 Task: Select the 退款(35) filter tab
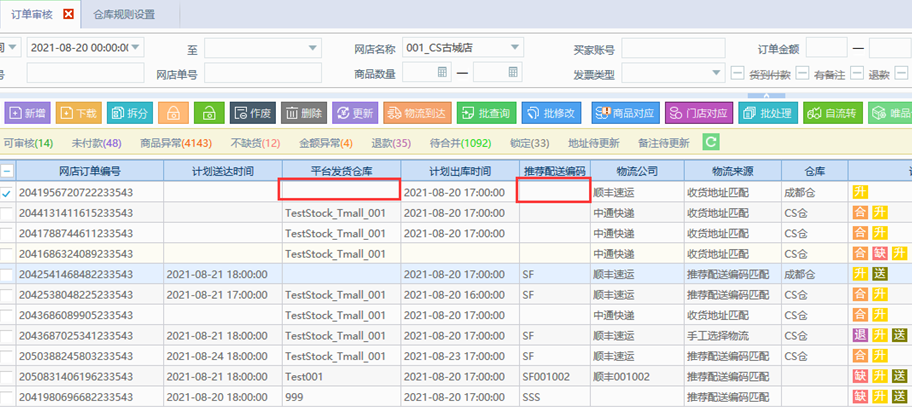click(391, 143)
